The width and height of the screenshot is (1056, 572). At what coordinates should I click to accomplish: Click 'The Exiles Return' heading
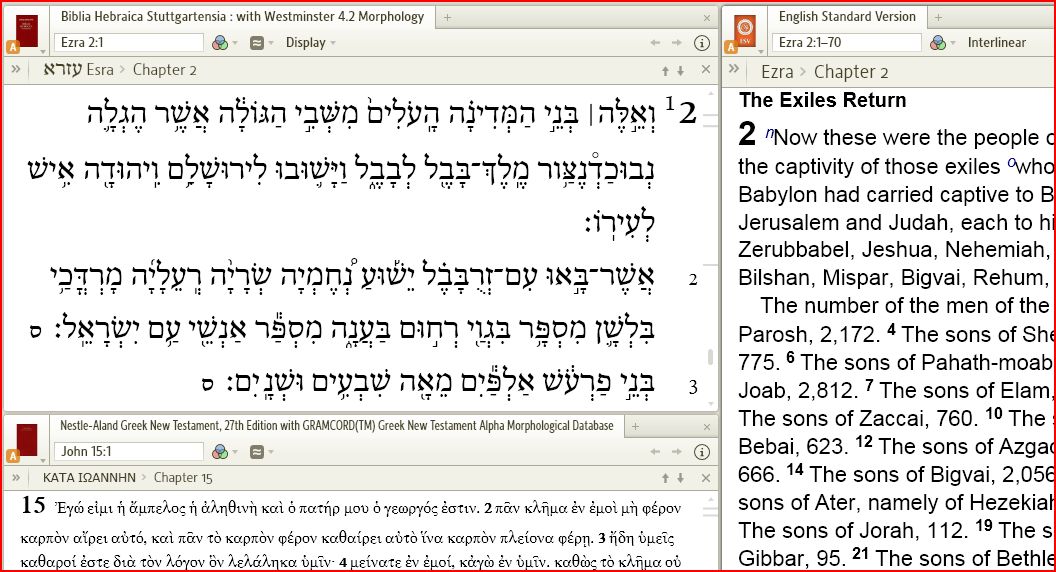pyautogui.click(x=822, y=100)
